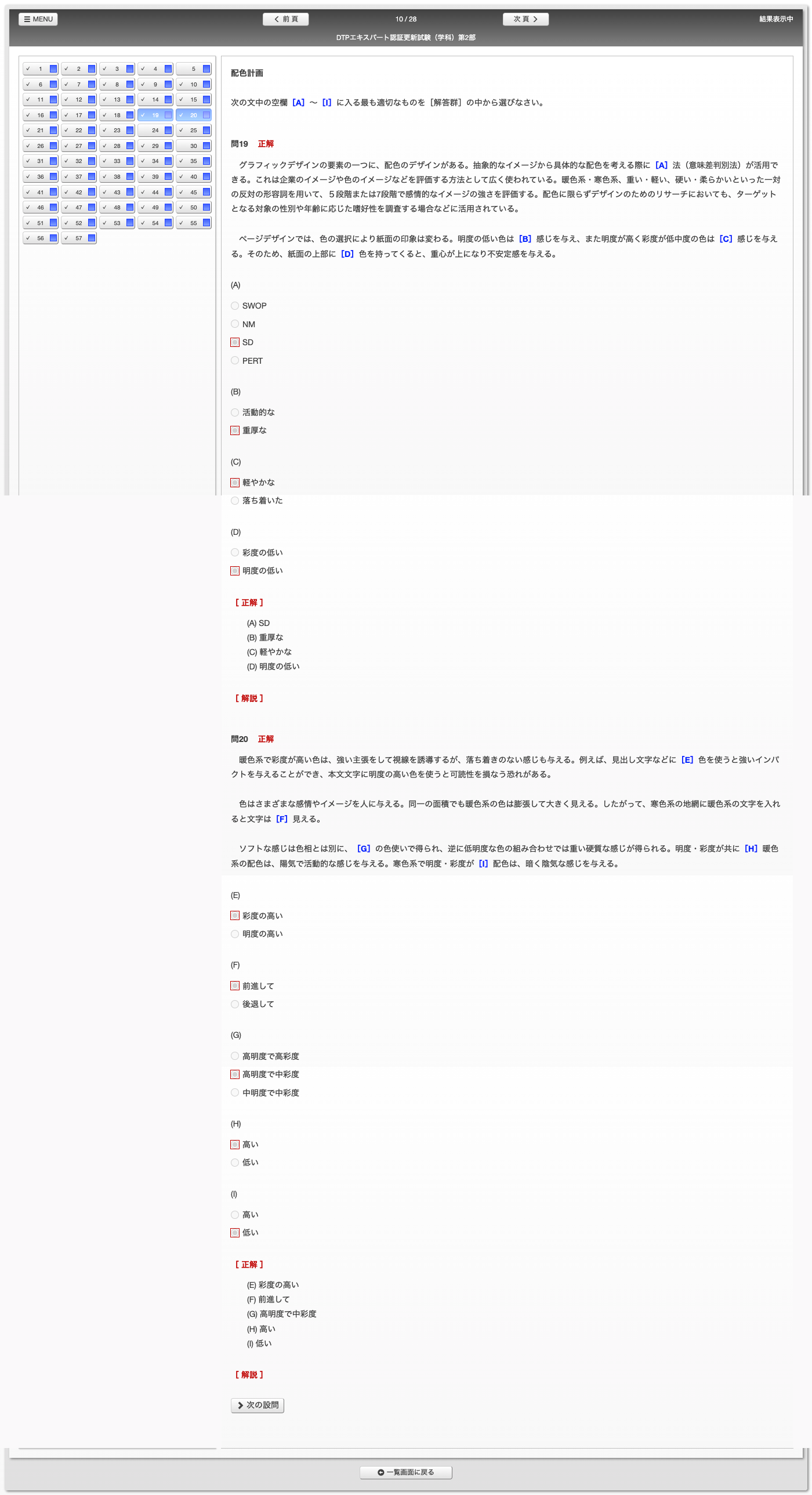Screen dimensions: 812x1495
Task: Choose 高明度で高彩度 for blank G
Action: point(235,1056)
